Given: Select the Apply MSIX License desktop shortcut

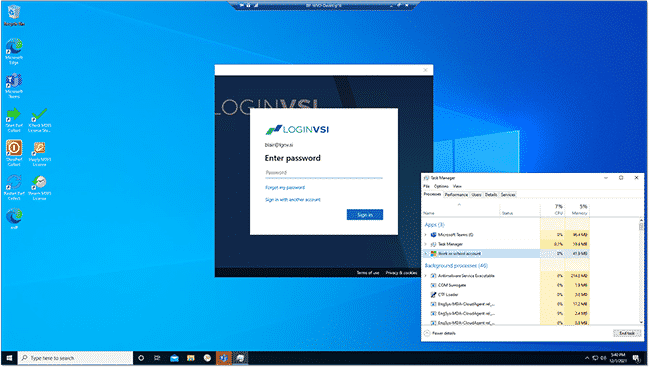Looking at the screenshot, I should pyautogui.click(x=39, y=153).
